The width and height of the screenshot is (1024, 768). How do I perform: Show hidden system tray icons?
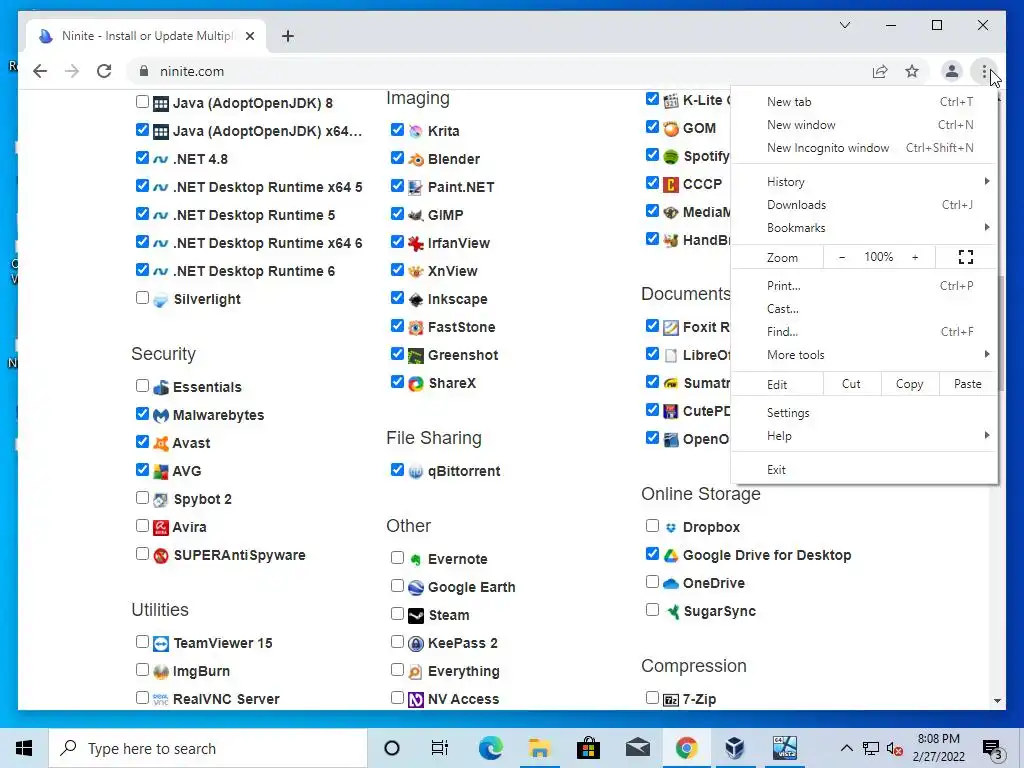[x=846, y=748]
